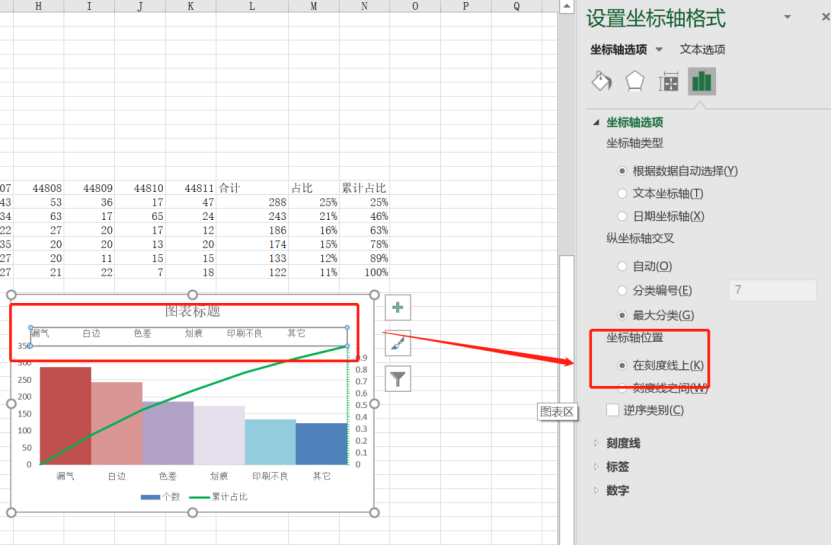Select column L header
The image size is (831, 546).
click(252, 6)
